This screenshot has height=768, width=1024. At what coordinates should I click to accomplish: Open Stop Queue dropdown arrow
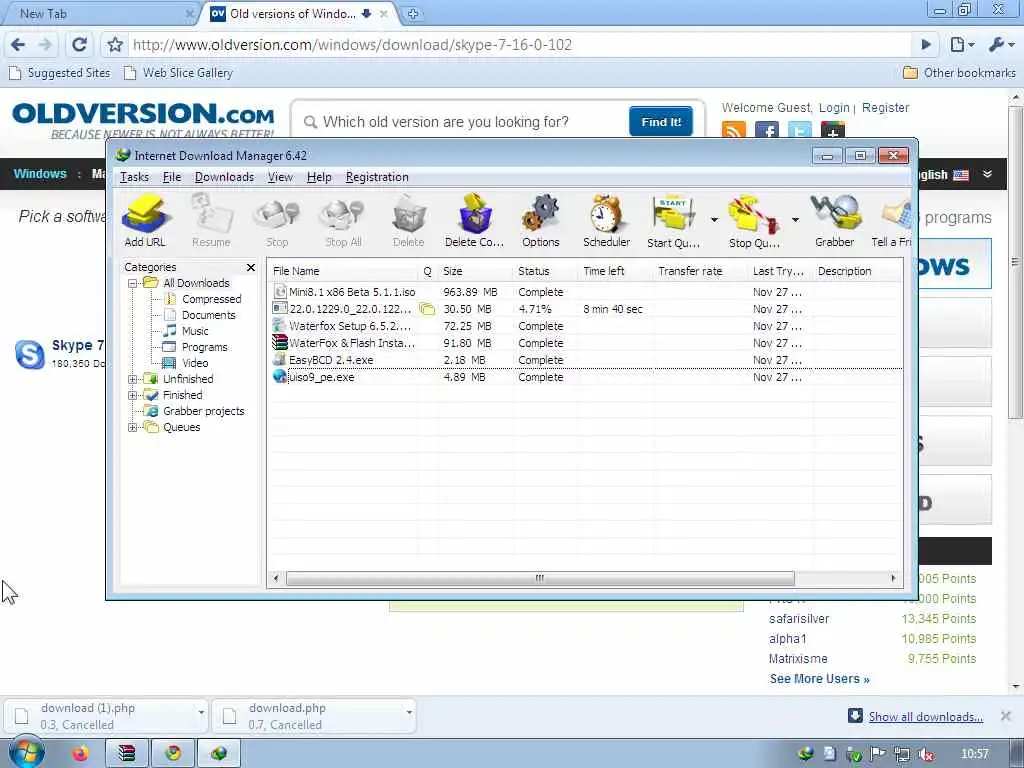[x=795, y=219]
